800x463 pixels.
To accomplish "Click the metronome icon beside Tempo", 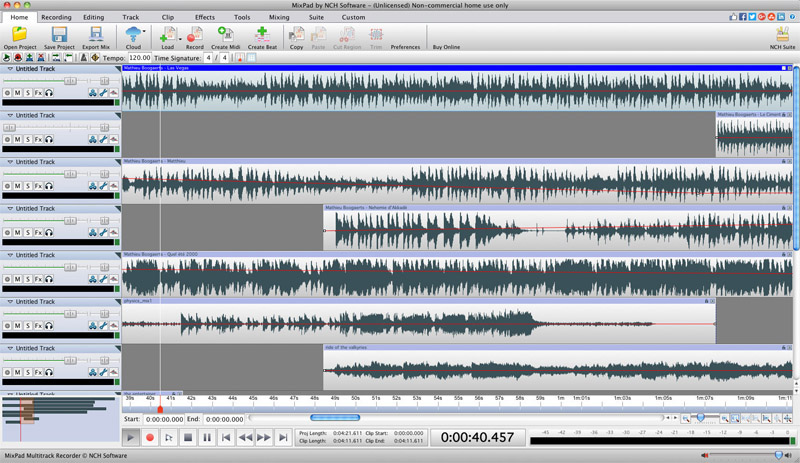I will point(84,58).
